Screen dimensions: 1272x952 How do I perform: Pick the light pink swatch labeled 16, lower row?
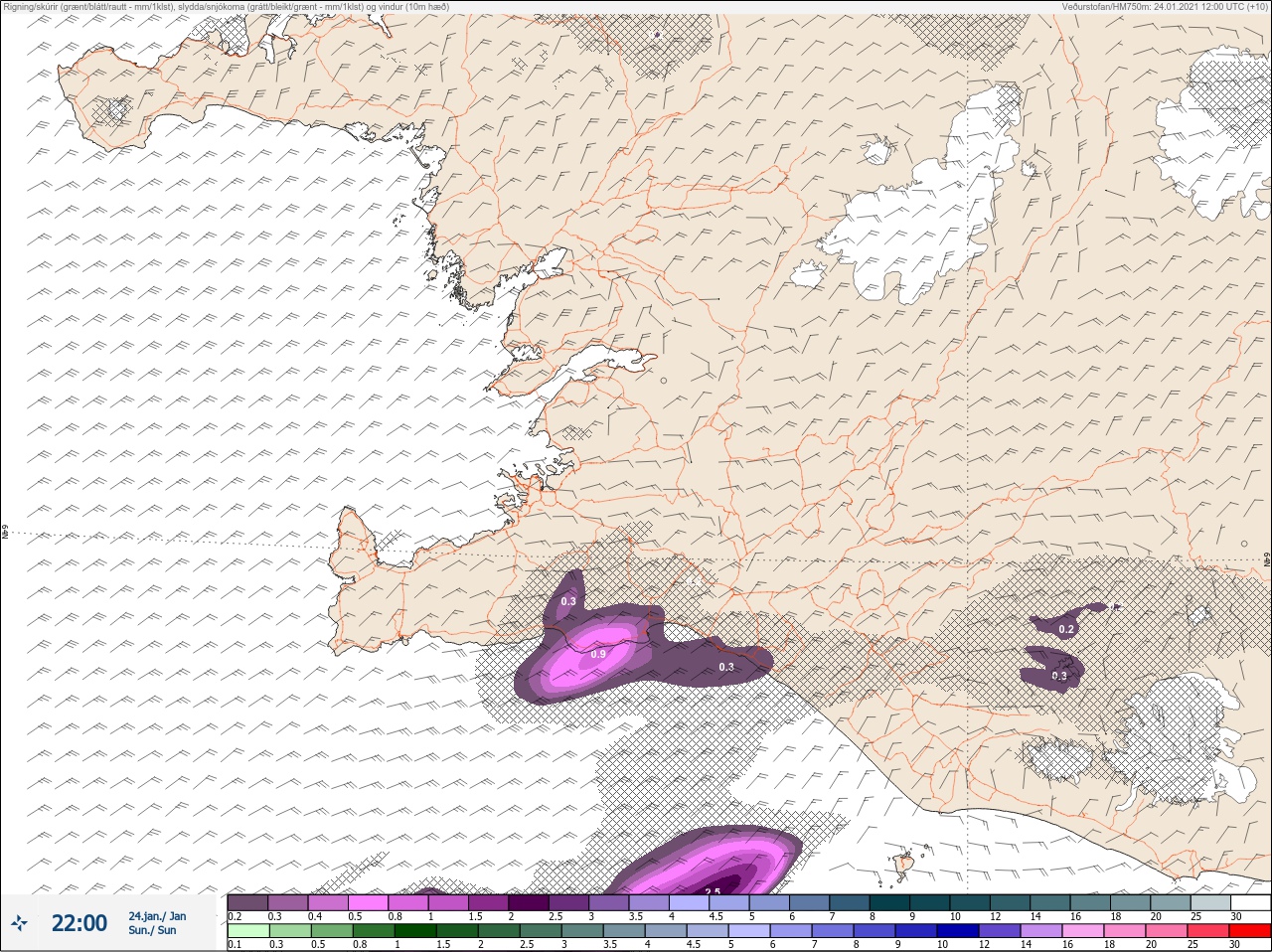[x=1083, y=931]
